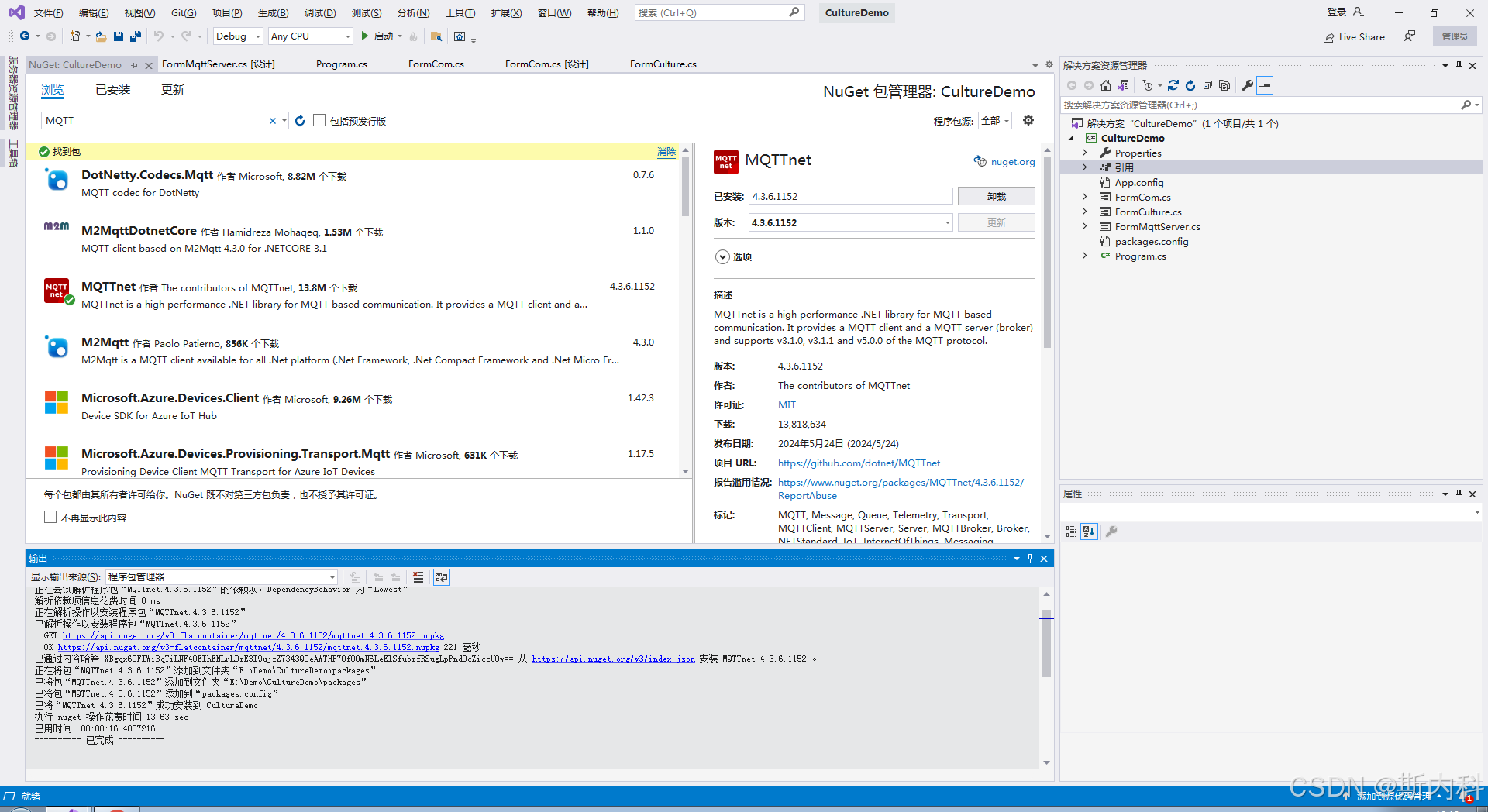The width and height of the screenshot is (1488, 812).
Task: Check the do not show again checkbox
Action: [x=50, y=517]
